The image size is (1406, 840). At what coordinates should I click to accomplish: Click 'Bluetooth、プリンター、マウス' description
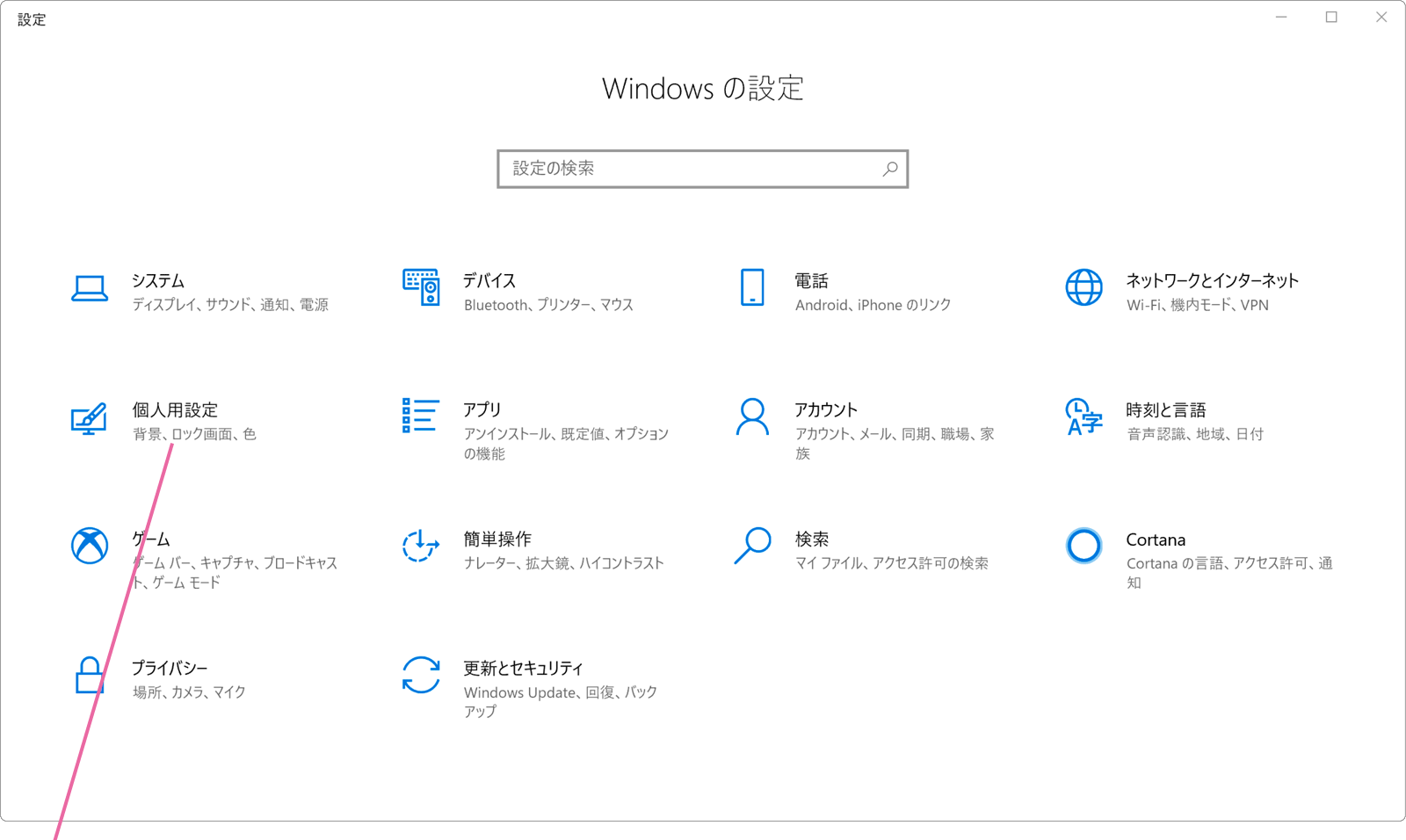pyautogui.click(x=548, y=305)
